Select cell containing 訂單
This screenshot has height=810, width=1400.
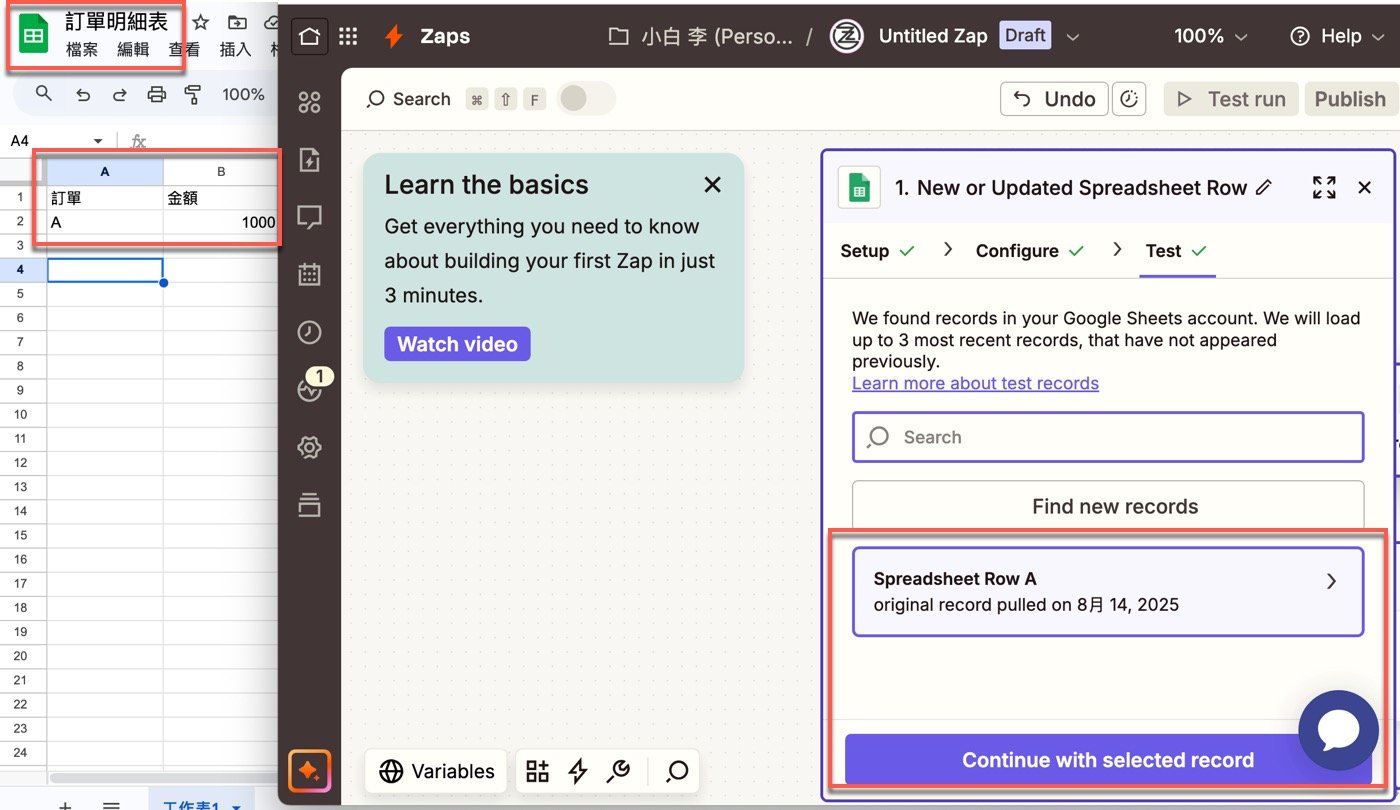pyautogui.click(x=105, y=198)
